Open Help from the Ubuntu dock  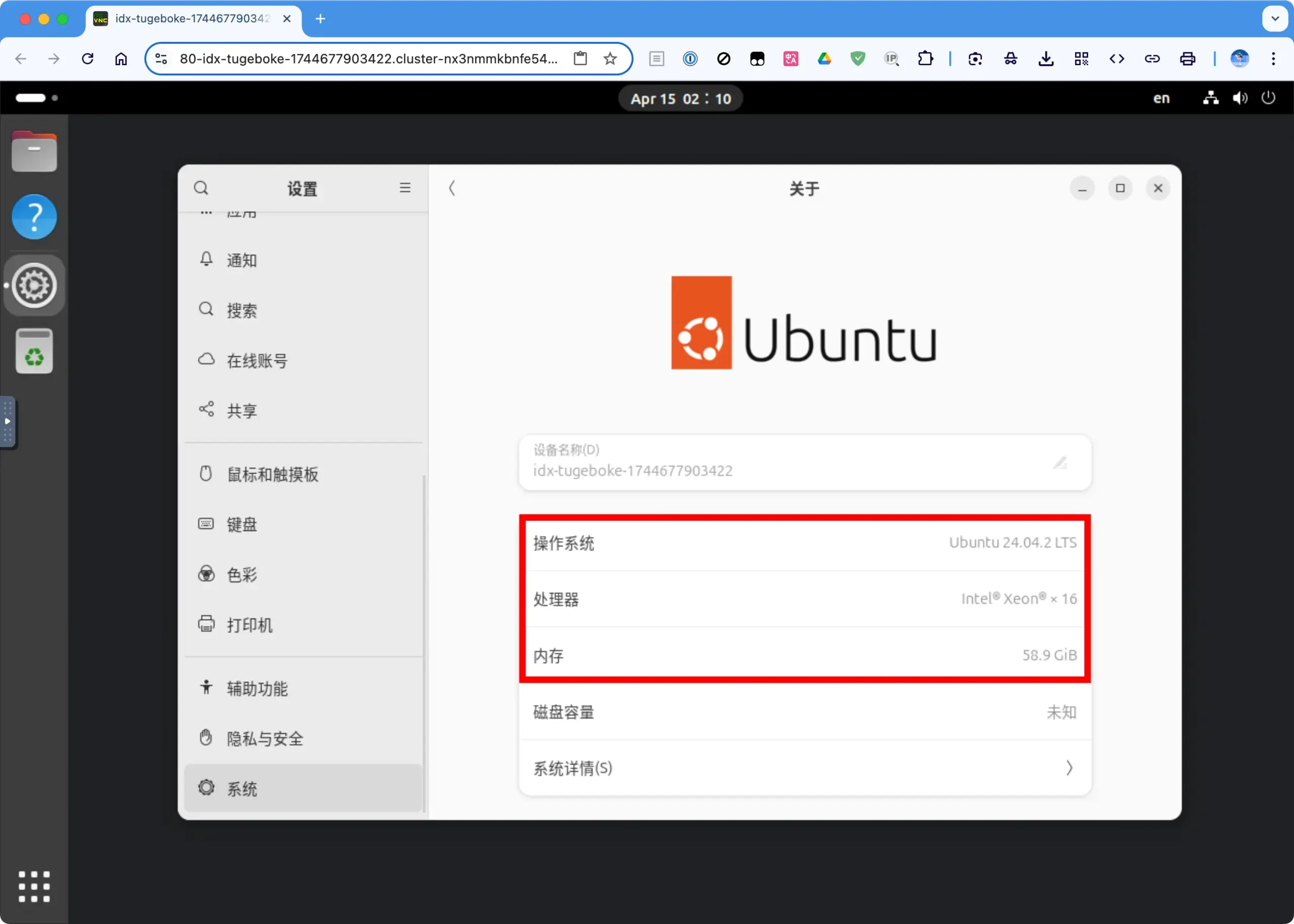(34, 217)
